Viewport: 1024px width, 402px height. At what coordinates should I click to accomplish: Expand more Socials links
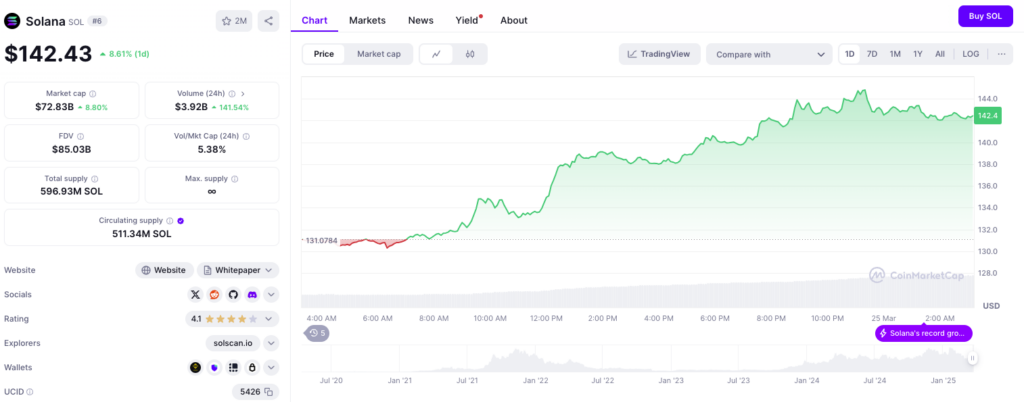(x=271, y=295)
